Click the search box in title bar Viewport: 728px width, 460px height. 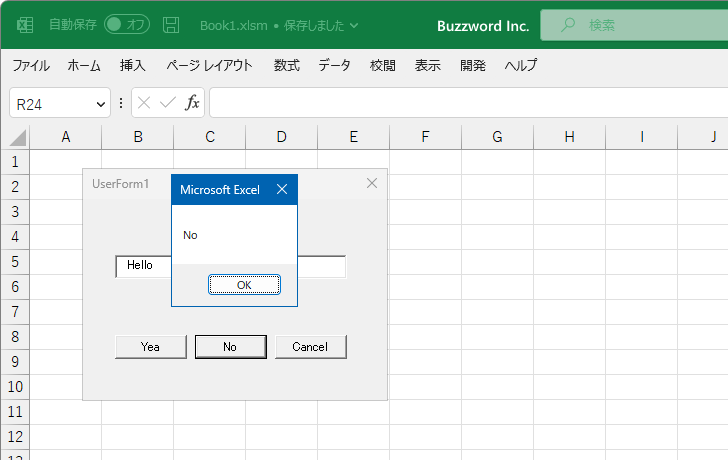click(634, 25)
